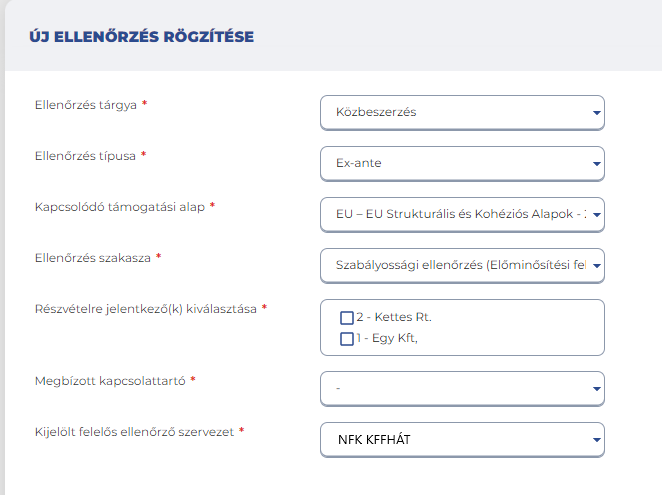
Task: Click the Új ellenőrzés rögzítése heading
Action: 142,36
